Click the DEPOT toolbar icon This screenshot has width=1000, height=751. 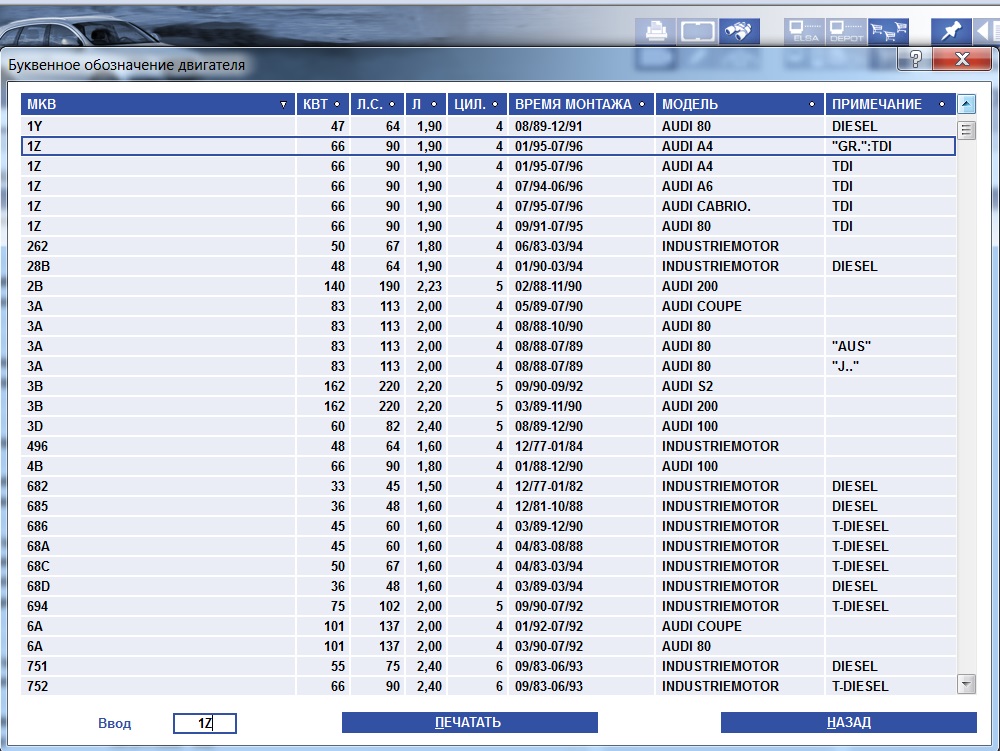847,31
